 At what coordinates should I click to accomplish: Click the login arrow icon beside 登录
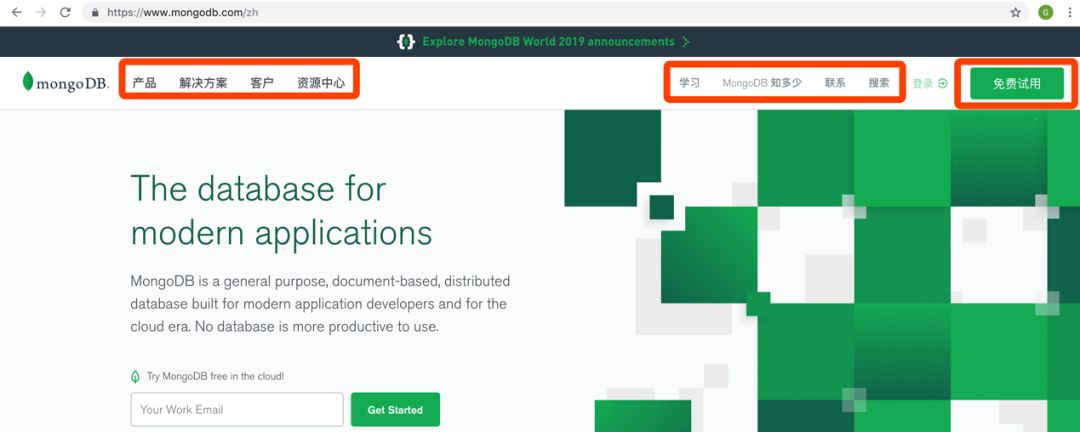(943, 83)
